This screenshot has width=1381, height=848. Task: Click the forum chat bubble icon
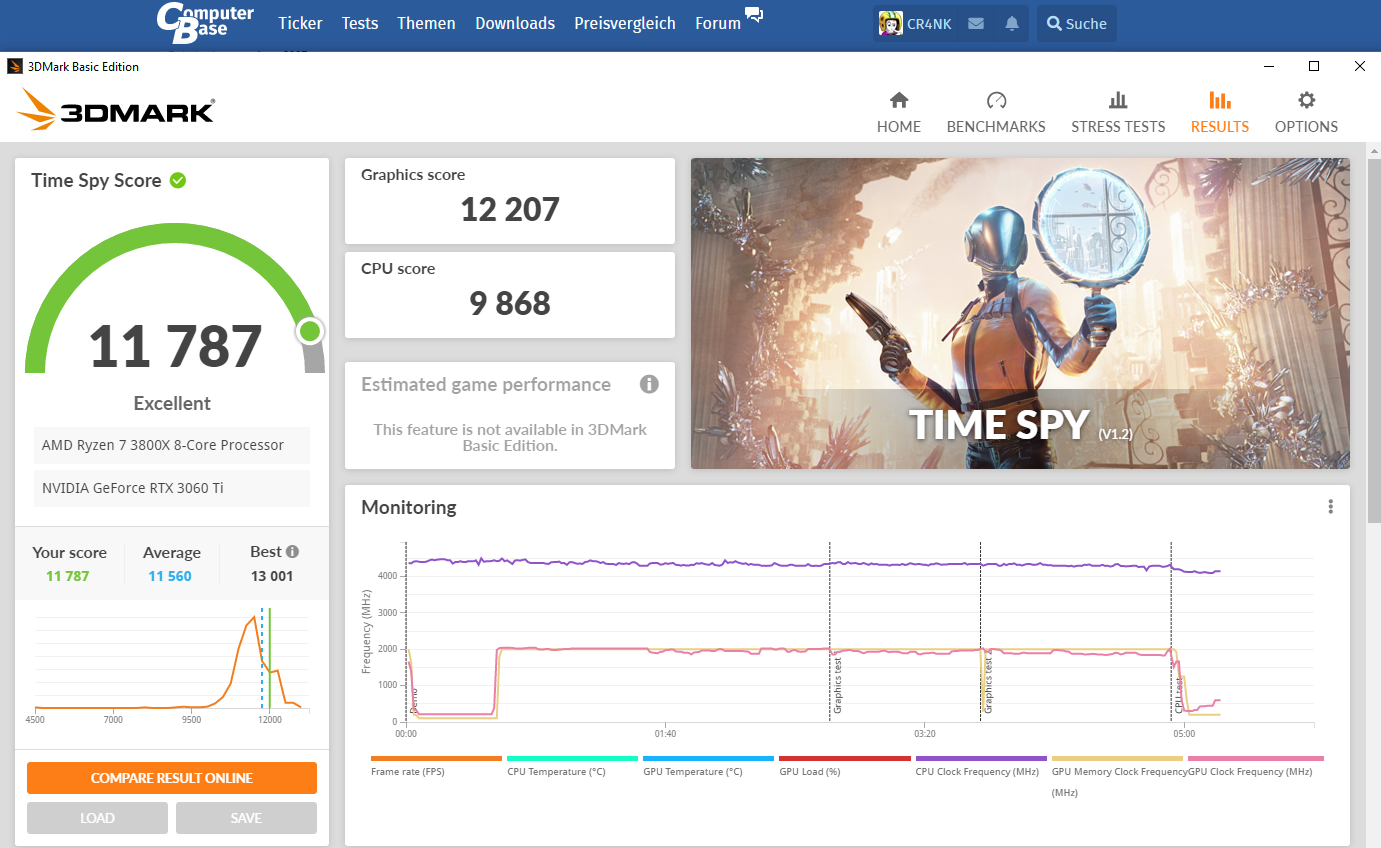pyautogui.click(x=754, y=15)
